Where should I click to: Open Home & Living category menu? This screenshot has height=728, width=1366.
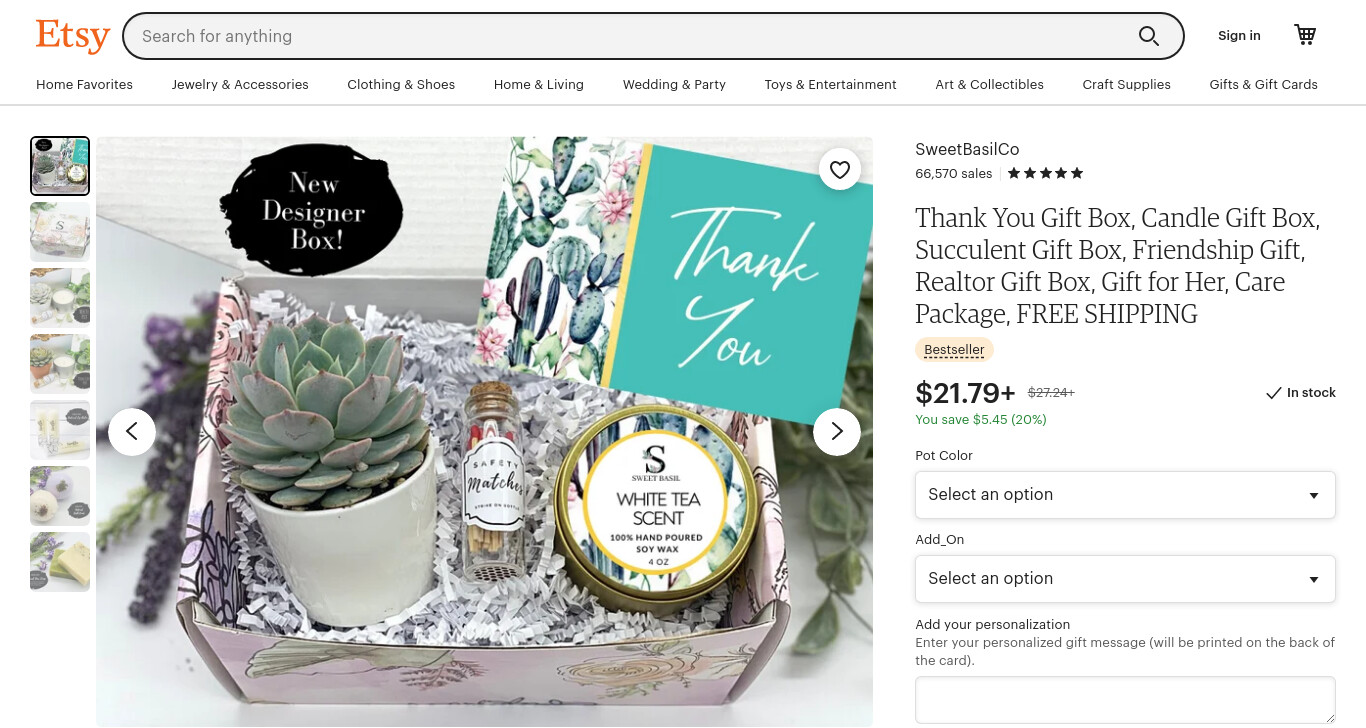(539, 85)
